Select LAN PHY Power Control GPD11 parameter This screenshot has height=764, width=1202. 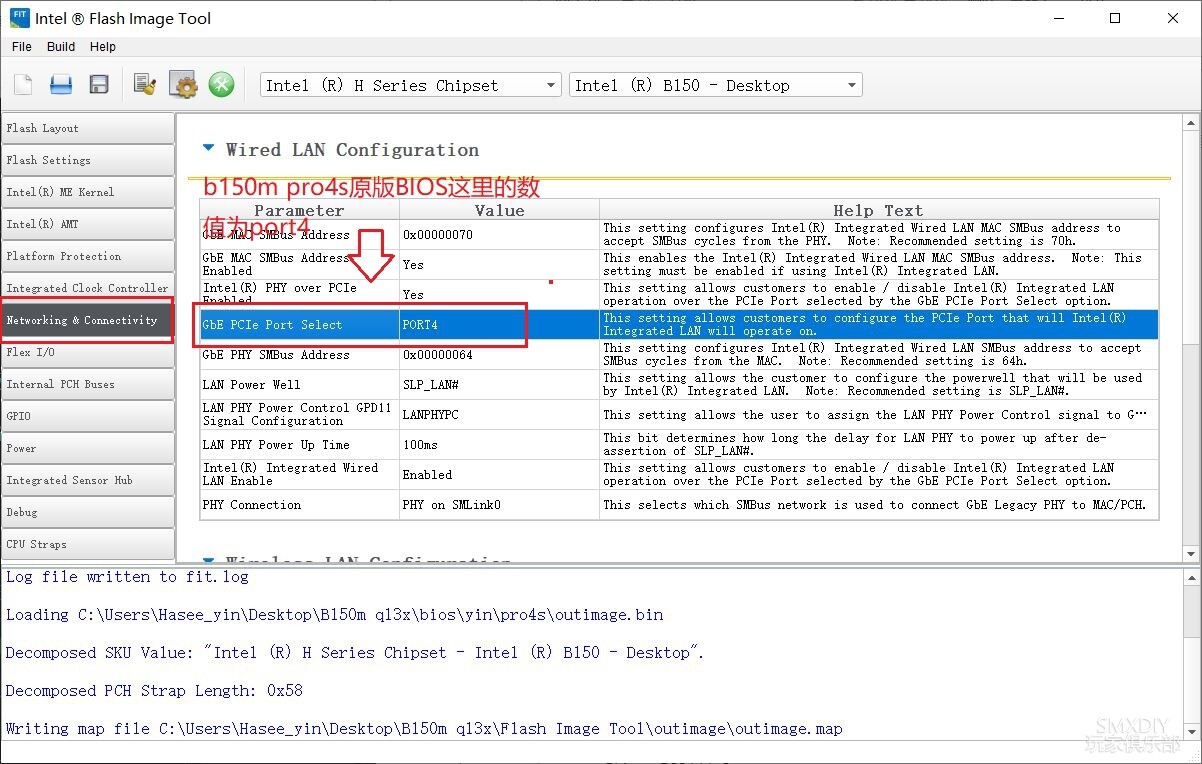(299, 415)
